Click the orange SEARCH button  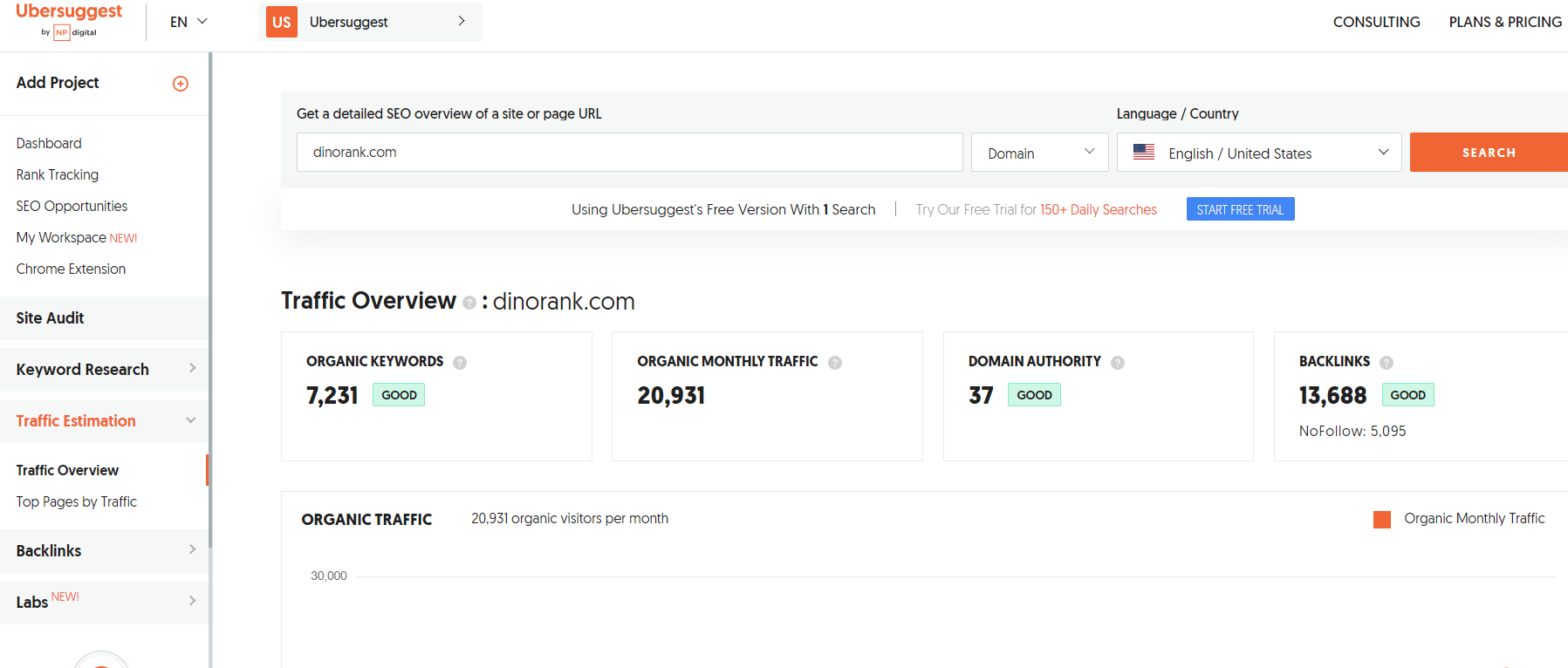click(x=1489, y=153)
